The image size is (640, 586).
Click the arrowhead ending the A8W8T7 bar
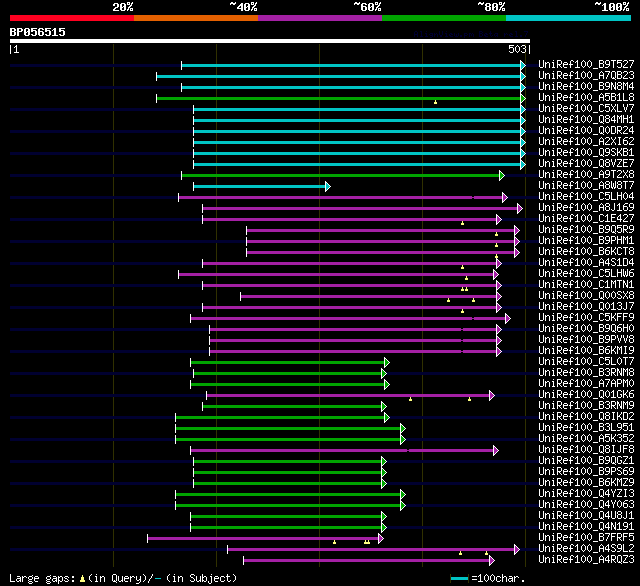pyautogui.click(x=328, y=186)
